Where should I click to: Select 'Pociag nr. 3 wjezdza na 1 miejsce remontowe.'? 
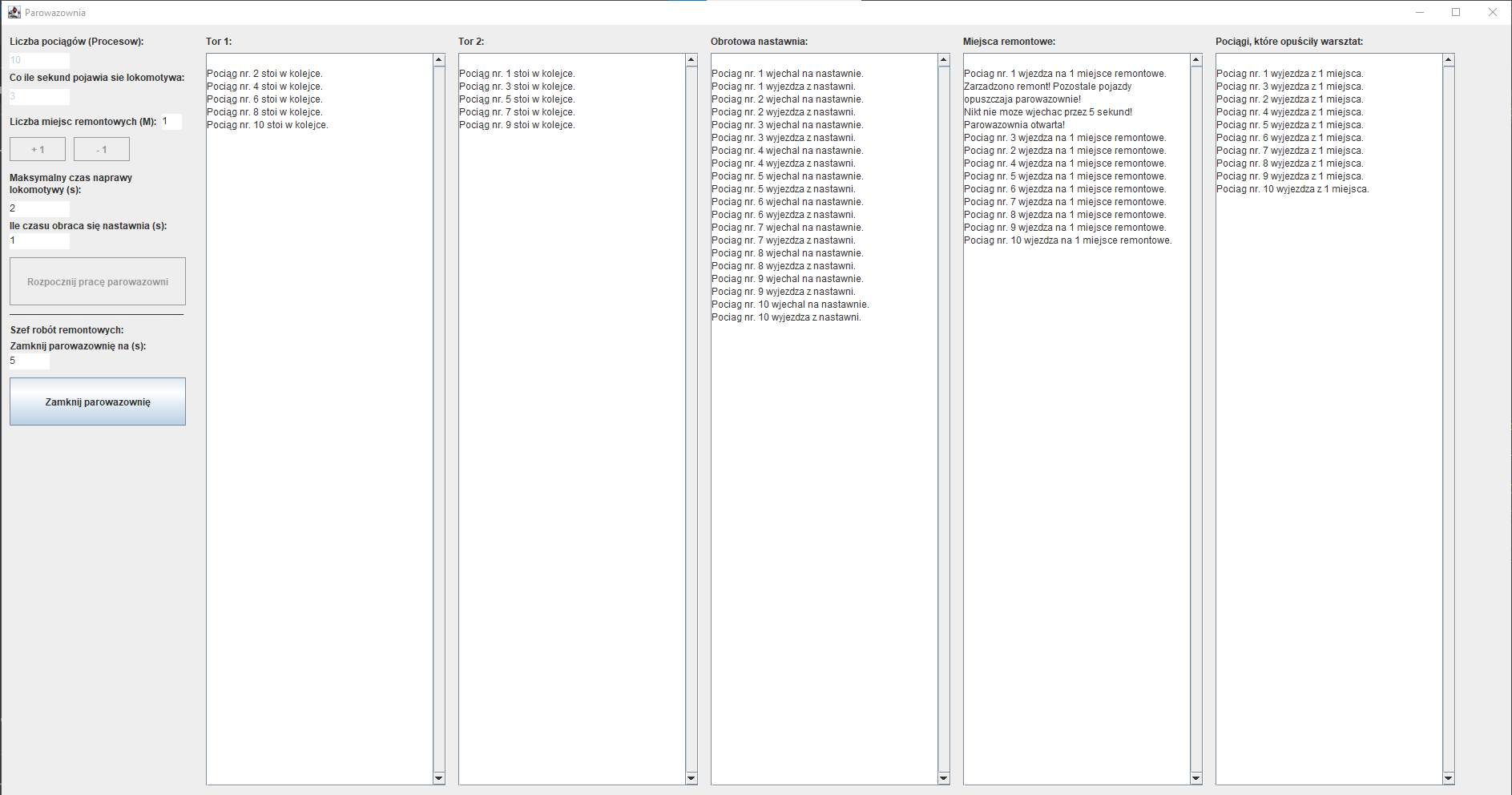tap(1065, 138)
